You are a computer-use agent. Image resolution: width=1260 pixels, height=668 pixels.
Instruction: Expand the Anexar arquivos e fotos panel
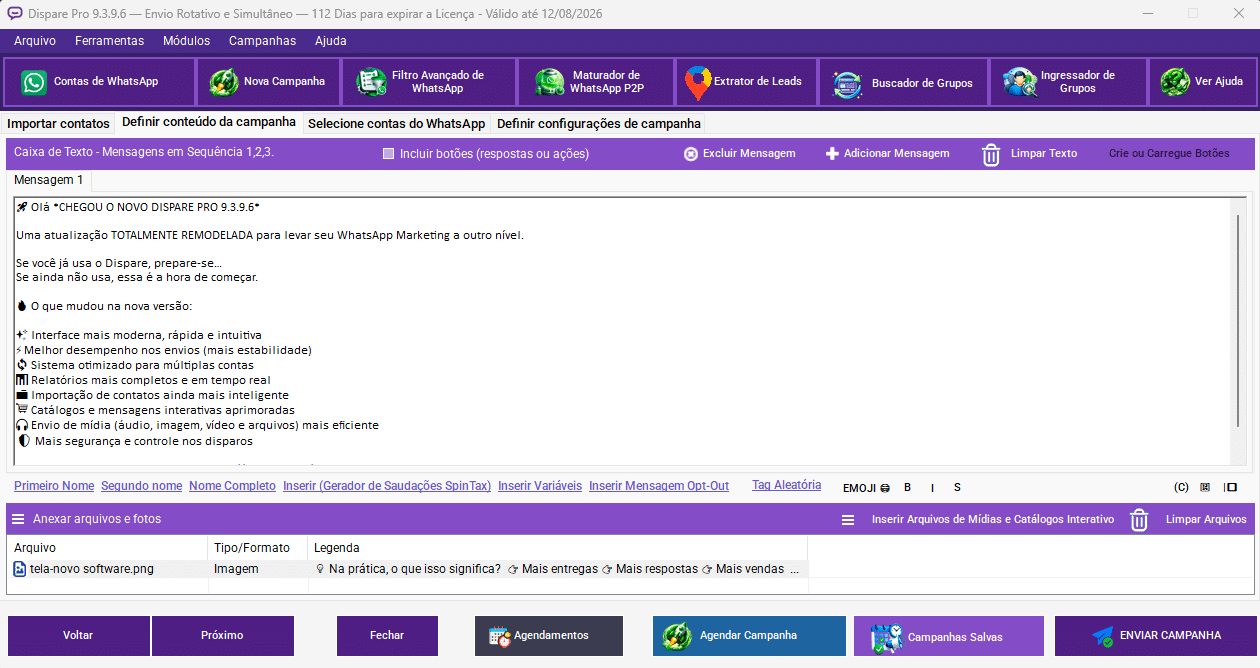click(18, 519)
